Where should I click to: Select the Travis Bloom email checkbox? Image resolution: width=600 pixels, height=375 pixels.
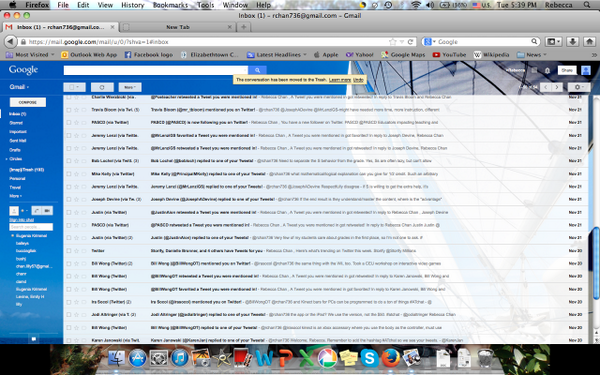tap(69, 110)
